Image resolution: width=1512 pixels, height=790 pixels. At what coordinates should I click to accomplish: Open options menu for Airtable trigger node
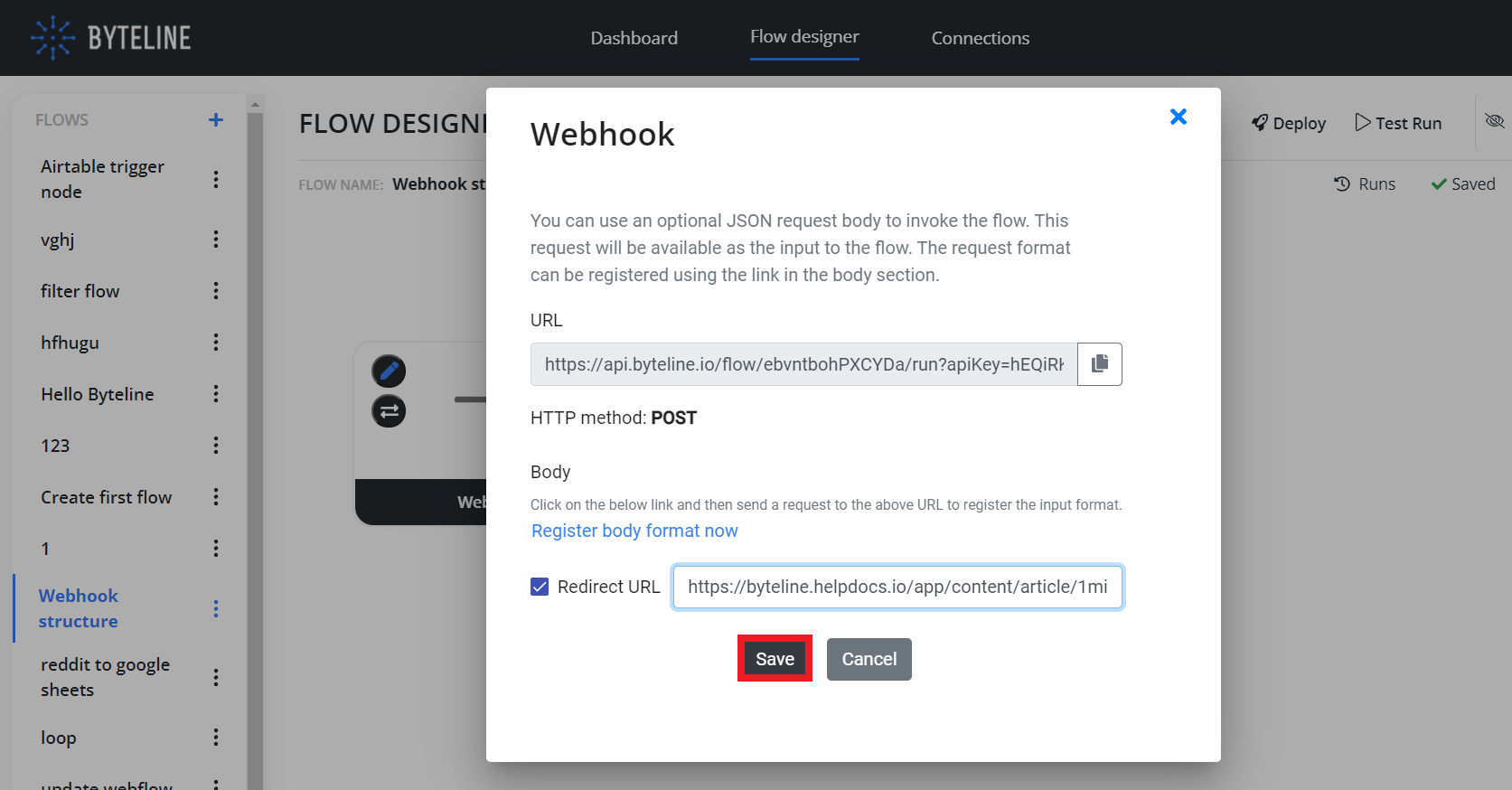[216, 179]
